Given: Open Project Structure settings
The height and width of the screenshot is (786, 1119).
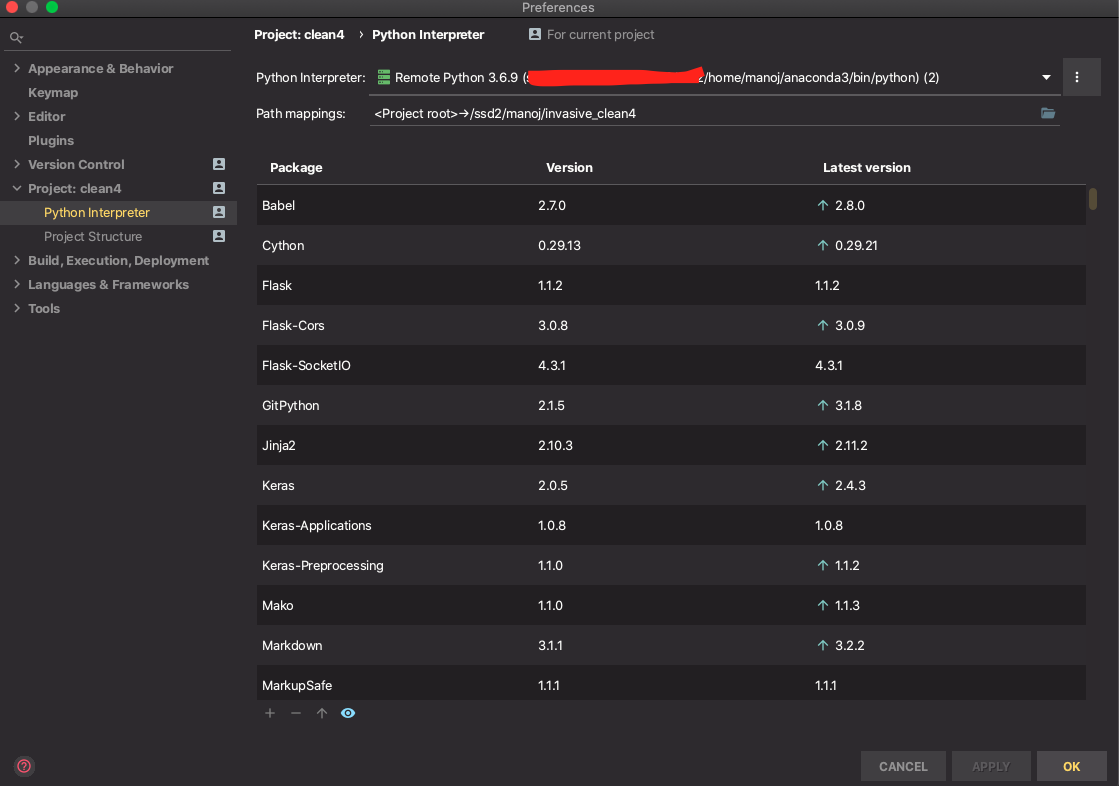Looking at the screenshot, I should tap(93, 236).
